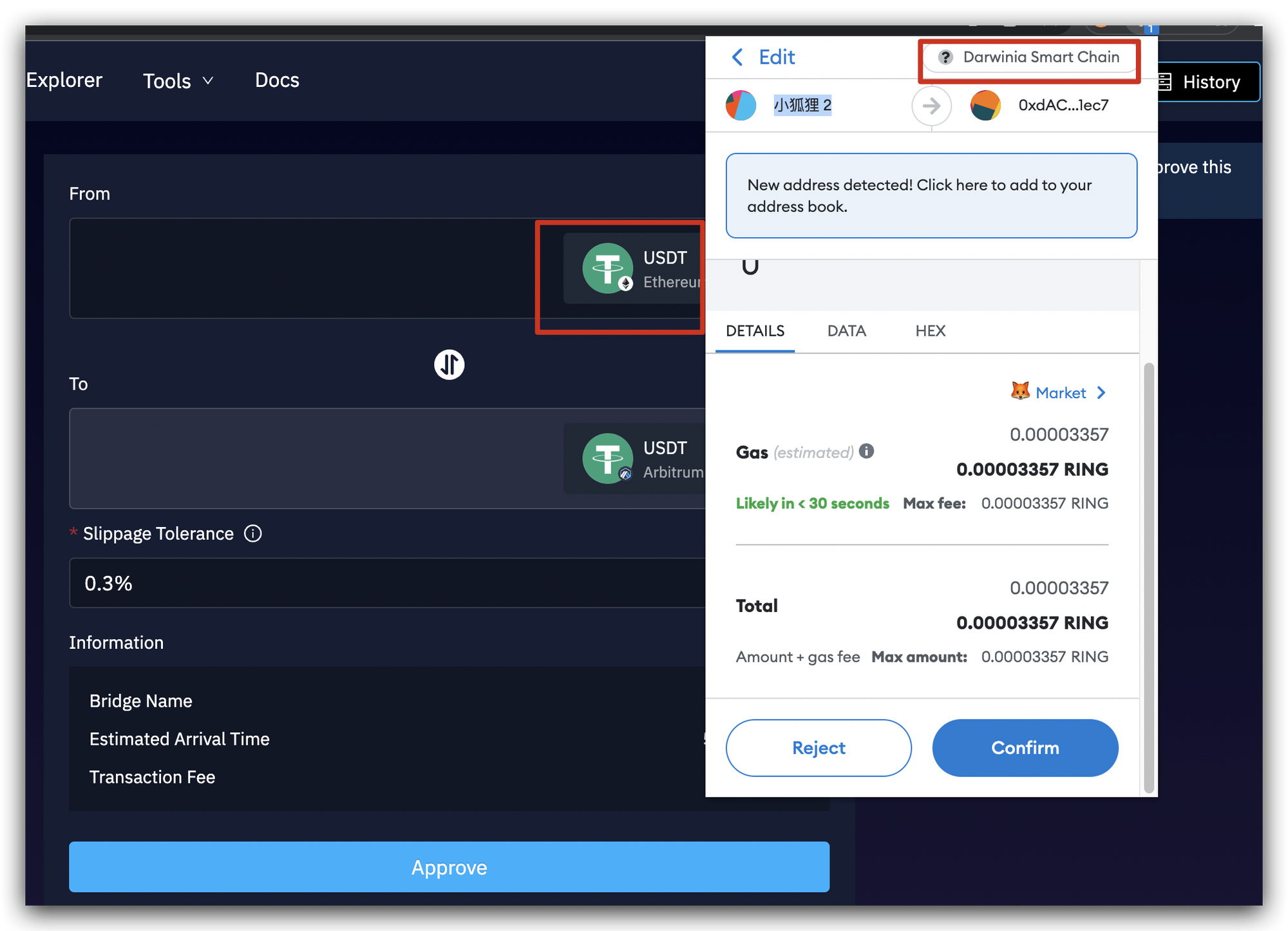This screenshot has height=931, width=1288.
Task: Add the new address to your address book
Action: (931, 196)
